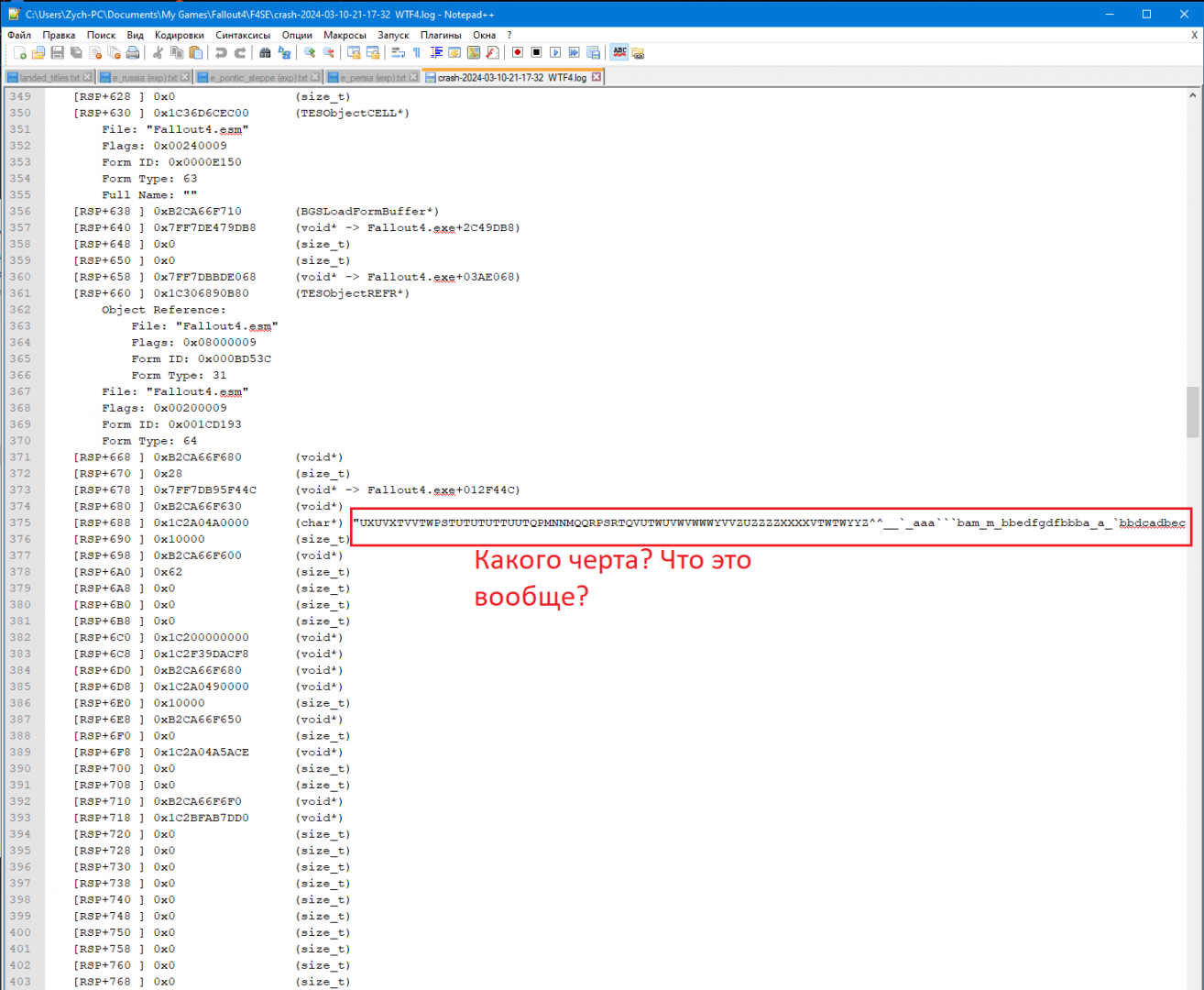Close the crash-2024-03-10-21-17-32 WTF4.log tab

597,77
